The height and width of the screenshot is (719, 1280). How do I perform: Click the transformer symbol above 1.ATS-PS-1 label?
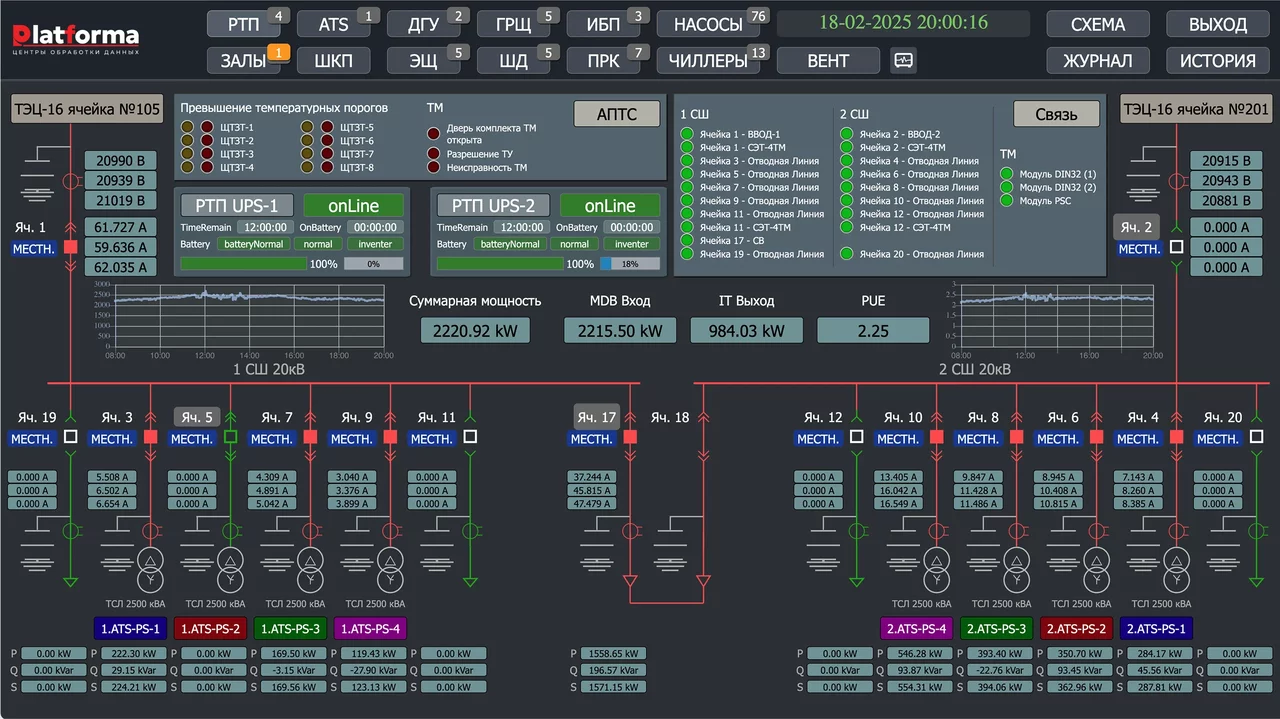[151, 569]
